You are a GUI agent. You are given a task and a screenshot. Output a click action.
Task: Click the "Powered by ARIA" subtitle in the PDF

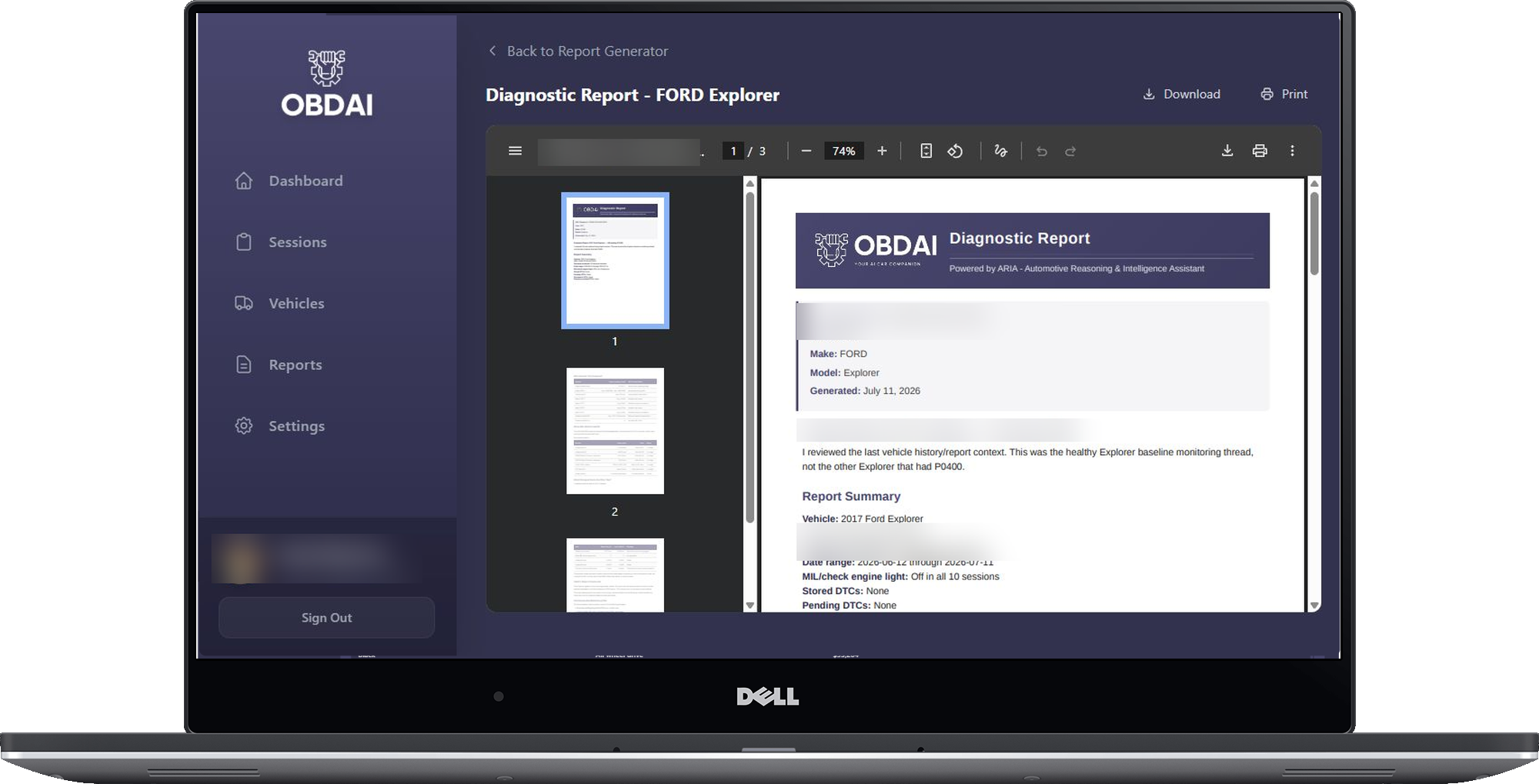1077,269
